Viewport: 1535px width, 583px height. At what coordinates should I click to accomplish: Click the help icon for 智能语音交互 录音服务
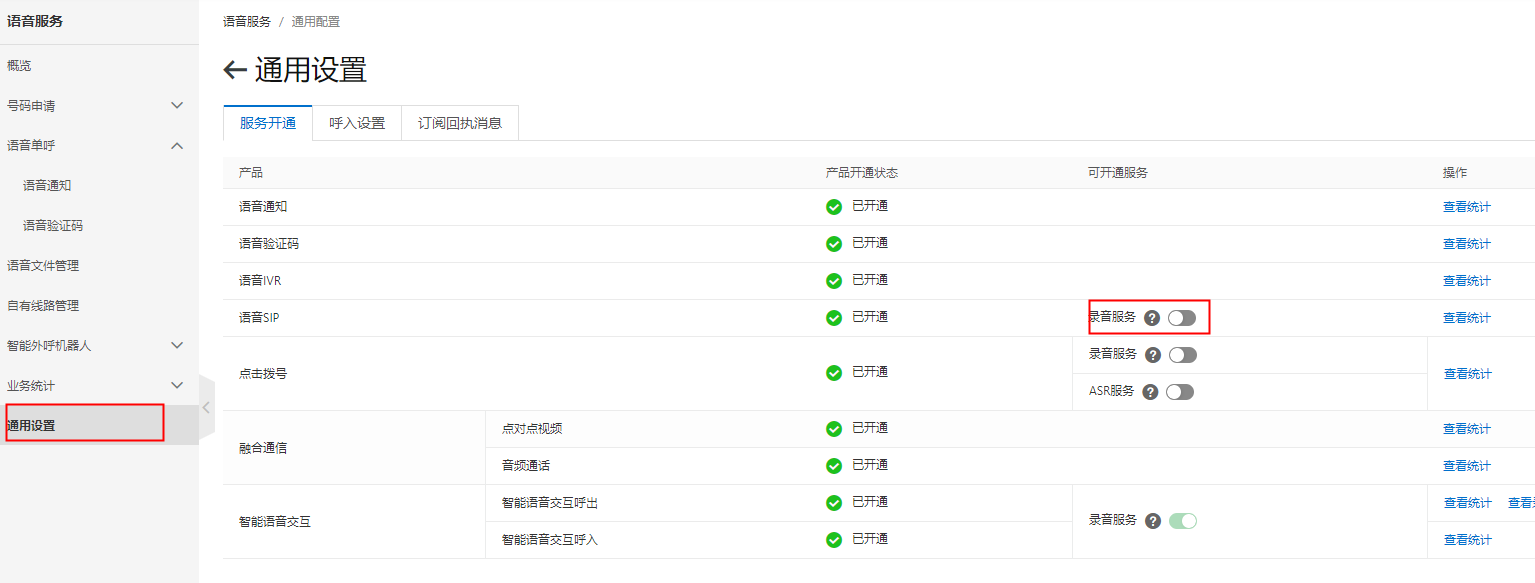1153,521
